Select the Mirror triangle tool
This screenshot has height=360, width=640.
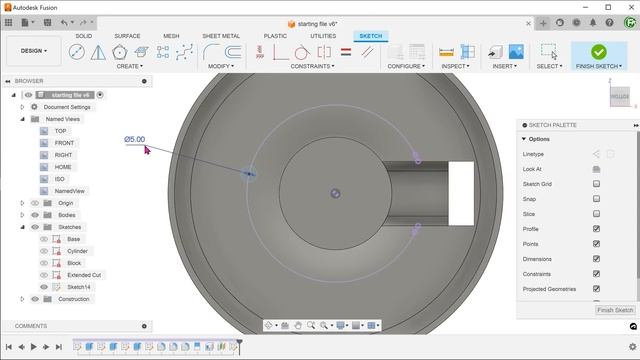(x=98, y=52)
